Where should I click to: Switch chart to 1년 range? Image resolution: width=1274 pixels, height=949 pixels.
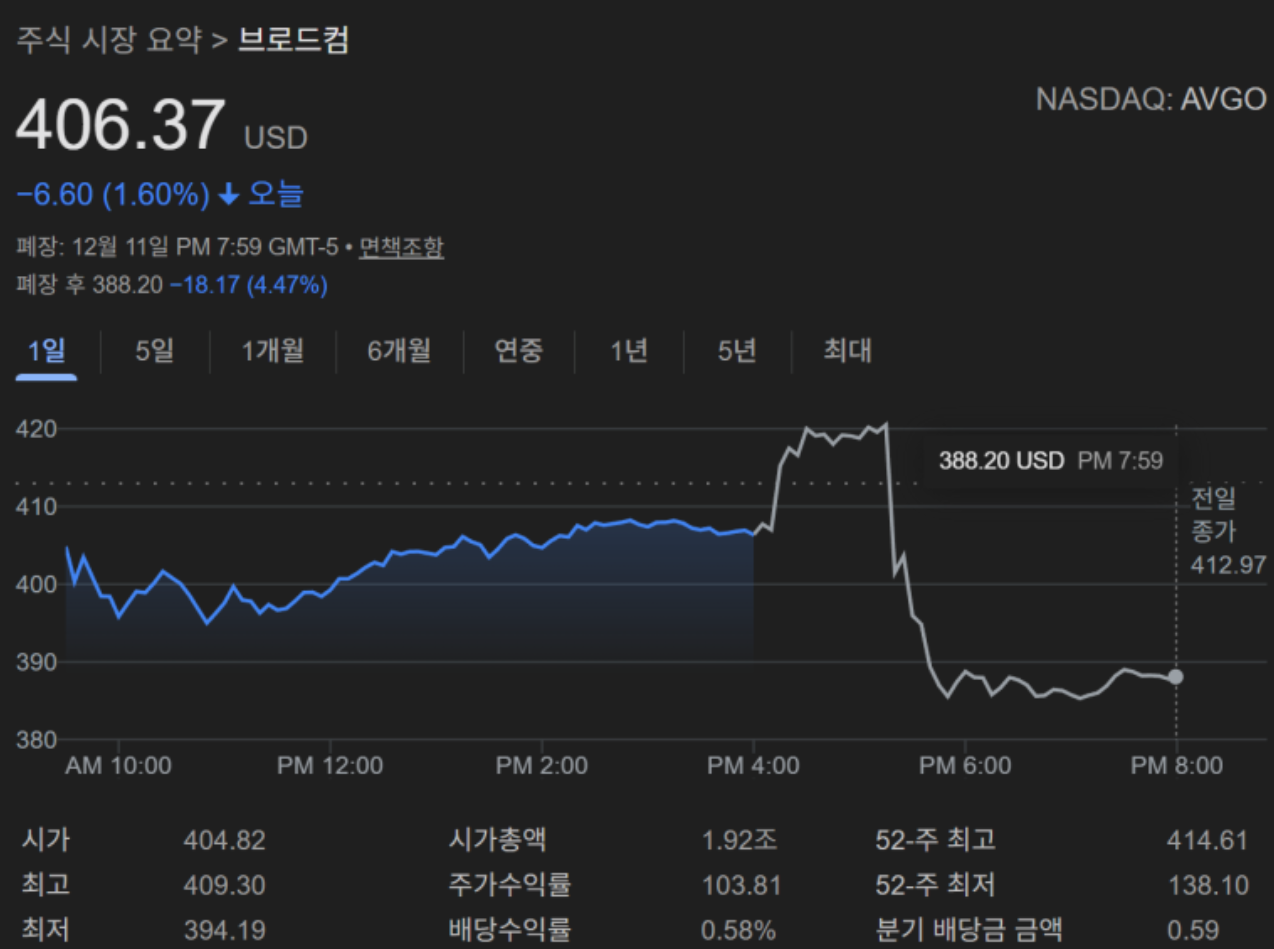click(x=629, y=351)
